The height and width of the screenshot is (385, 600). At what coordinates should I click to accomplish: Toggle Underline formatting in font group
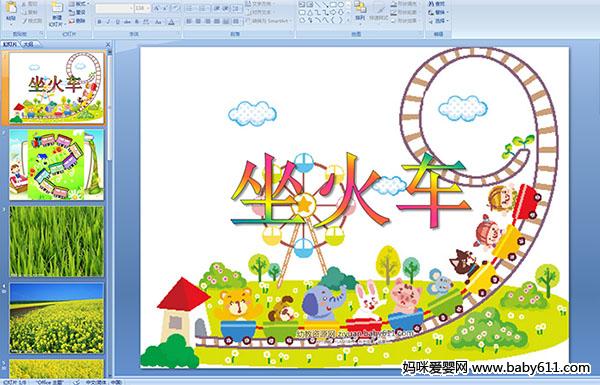click(x=117, y=22)
